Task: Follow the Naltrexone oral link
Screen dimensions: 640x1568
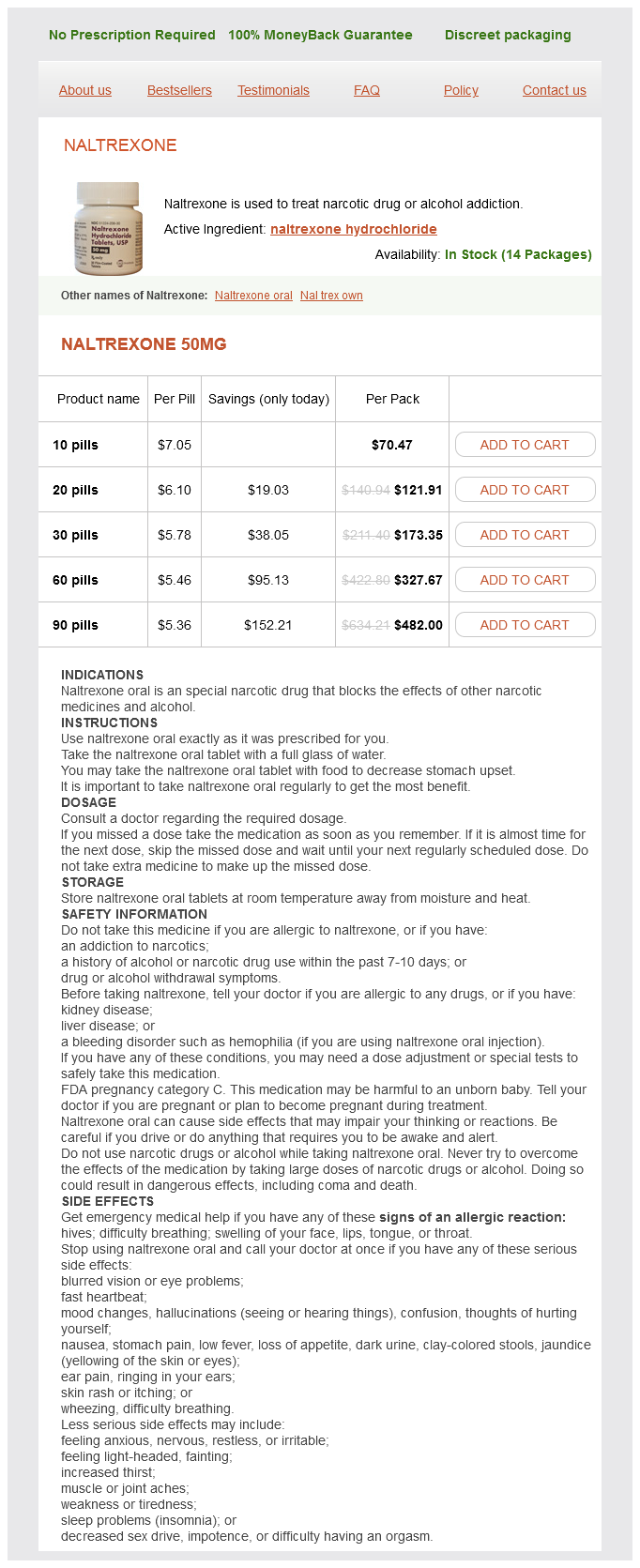Action: click(253, 296)
